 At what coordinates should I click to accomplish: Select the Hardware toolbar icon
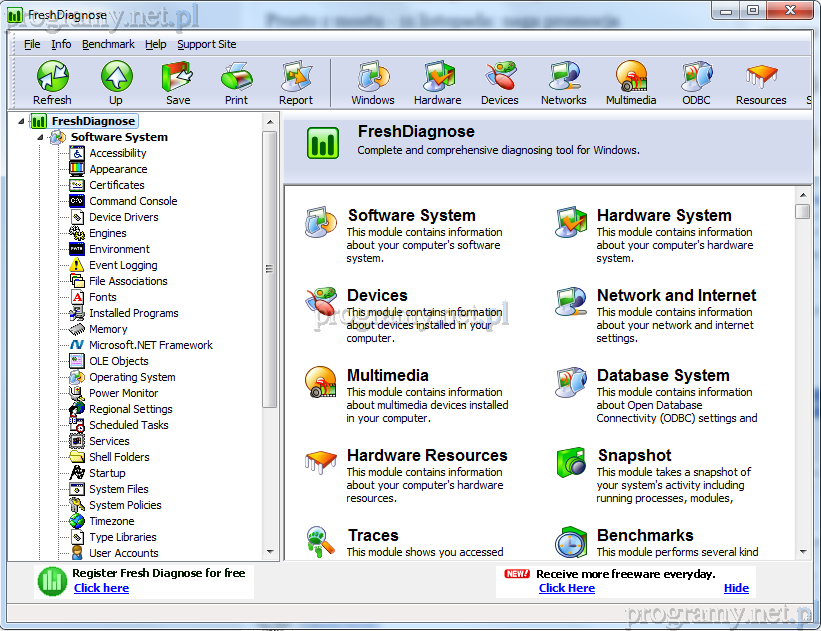437,77
